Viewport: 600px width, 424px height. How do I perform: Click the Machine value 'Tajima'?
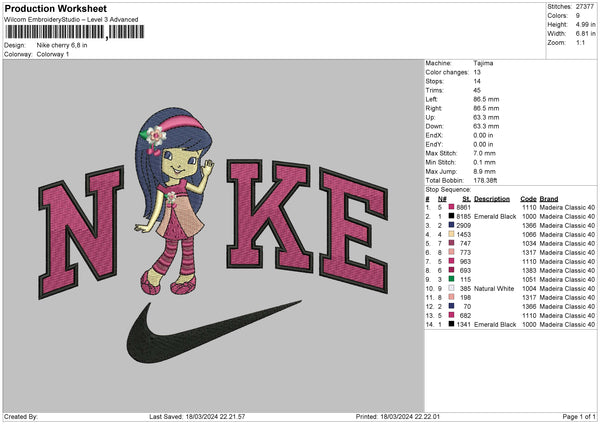pos(483,63)
